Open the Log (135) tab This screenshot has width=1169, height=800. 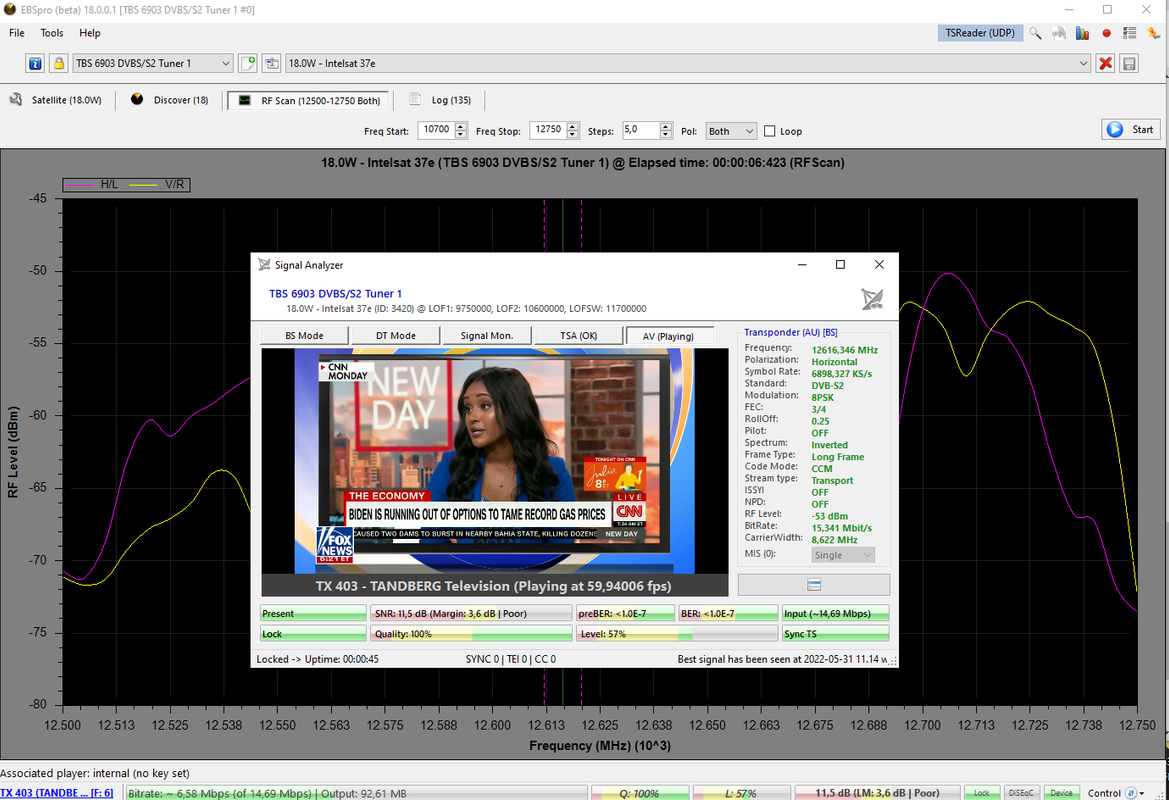pyautogui.click(x=441, y=100)
